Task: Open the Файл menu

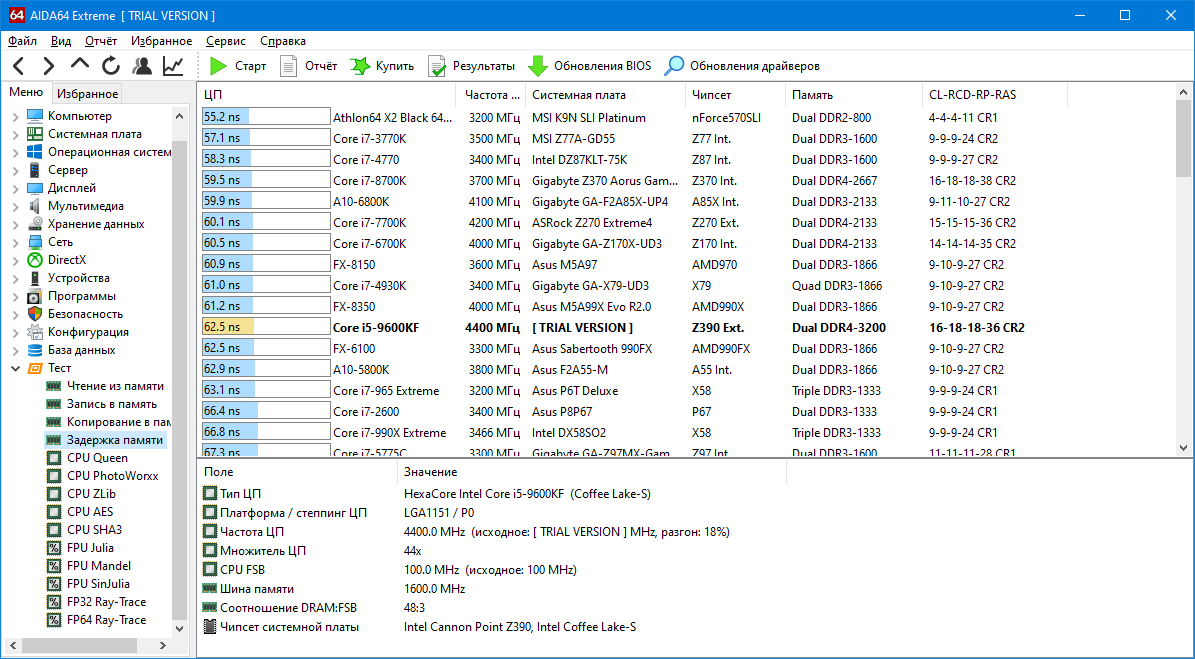Action: 23,41
